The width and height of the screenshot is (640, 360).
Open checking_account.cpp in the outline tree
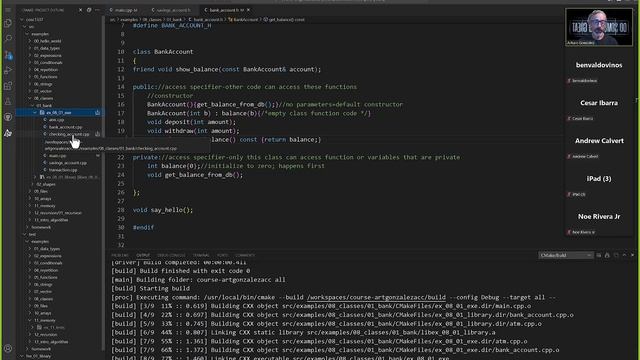[x=69, y=134]
